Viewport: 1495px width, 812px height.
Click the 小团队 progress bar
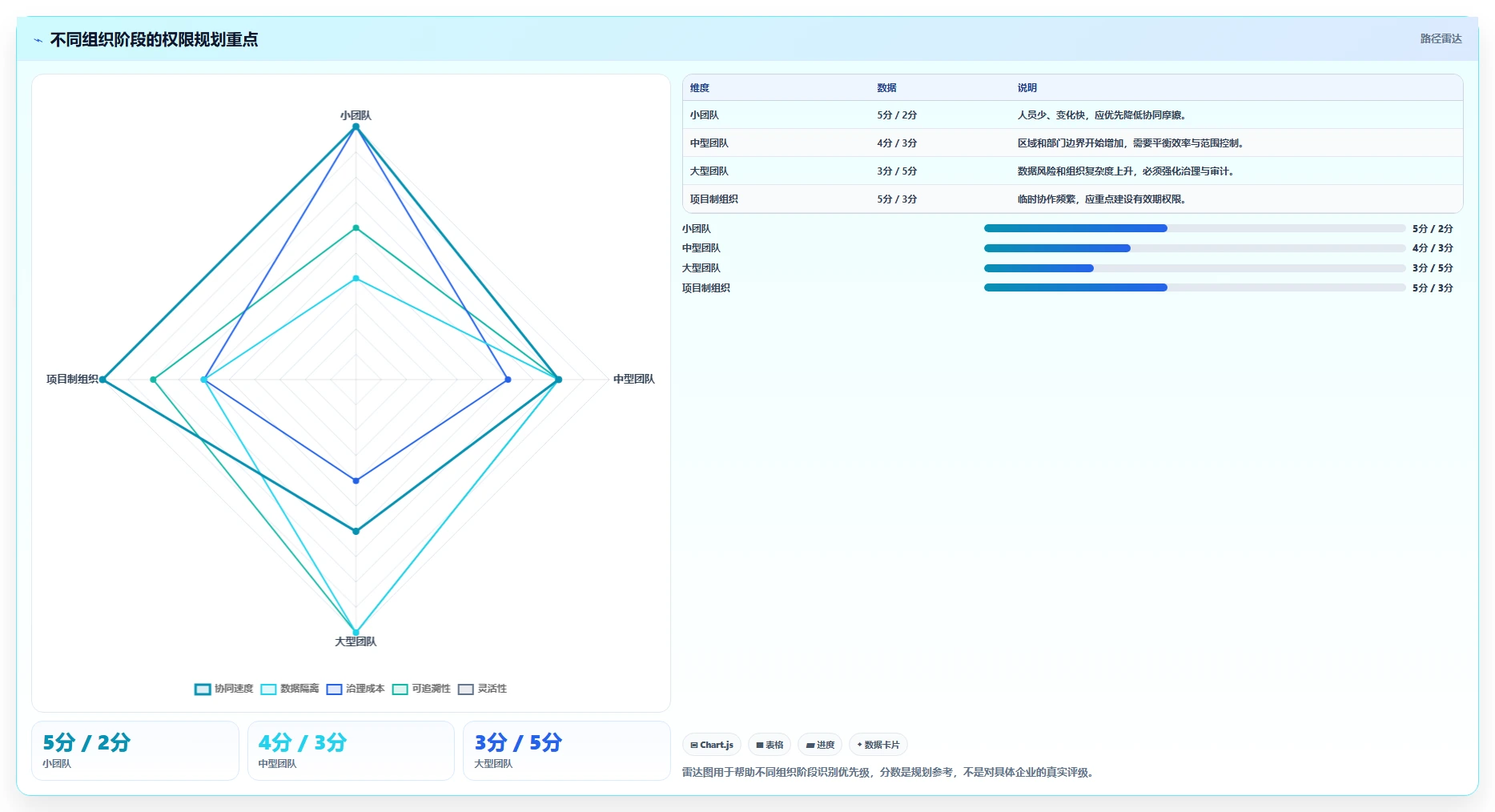click(1195, 228)
